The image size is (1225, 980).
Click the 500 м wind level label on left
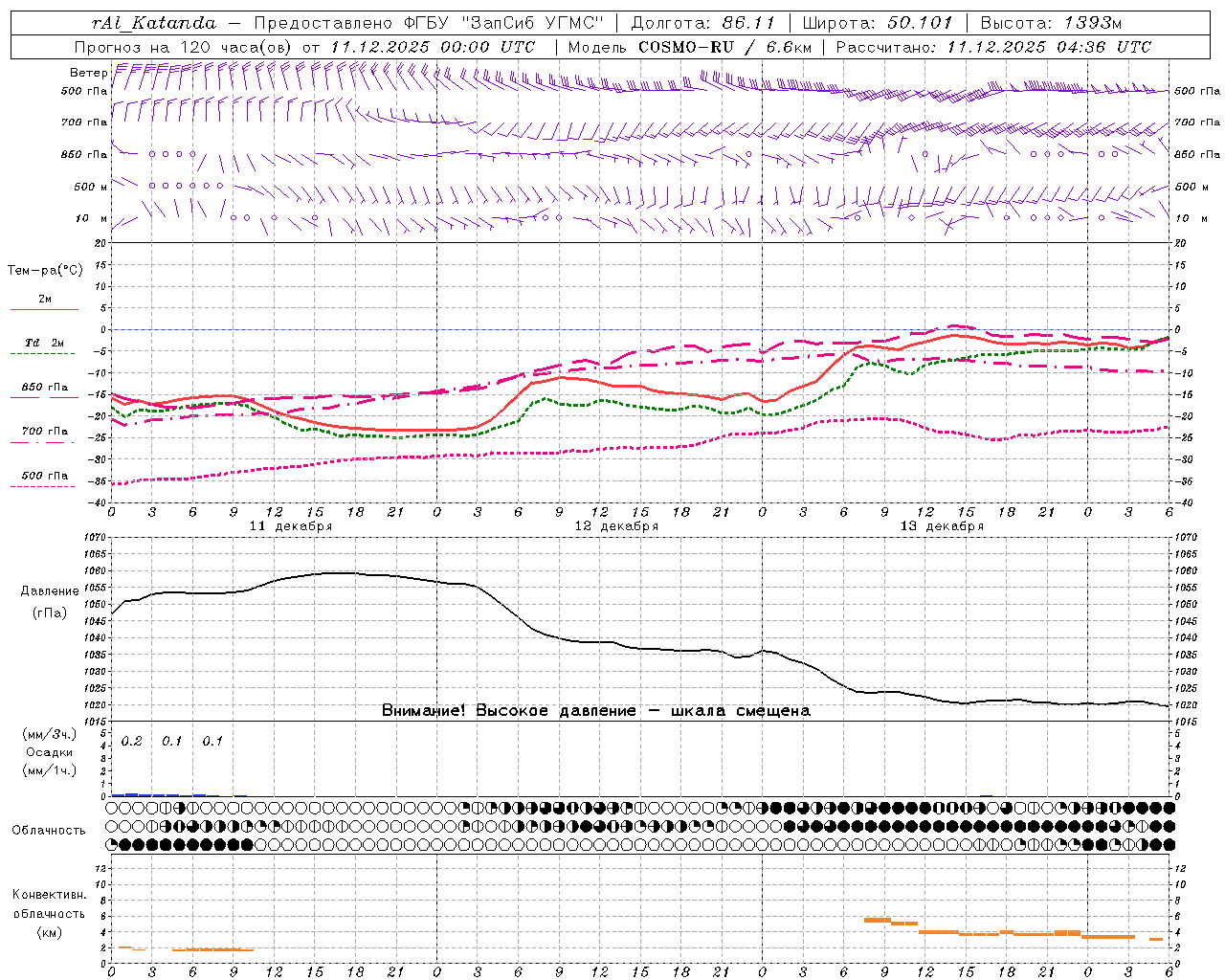coord(91,187)
